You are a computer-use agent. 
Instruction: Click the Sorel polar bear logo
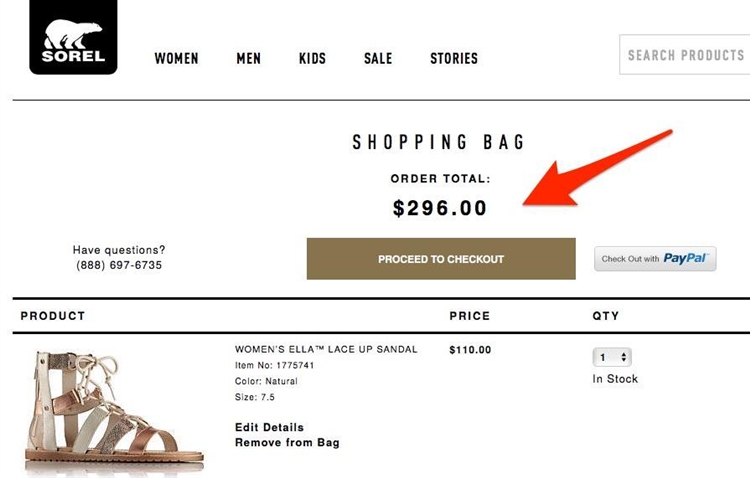[73, 37]
